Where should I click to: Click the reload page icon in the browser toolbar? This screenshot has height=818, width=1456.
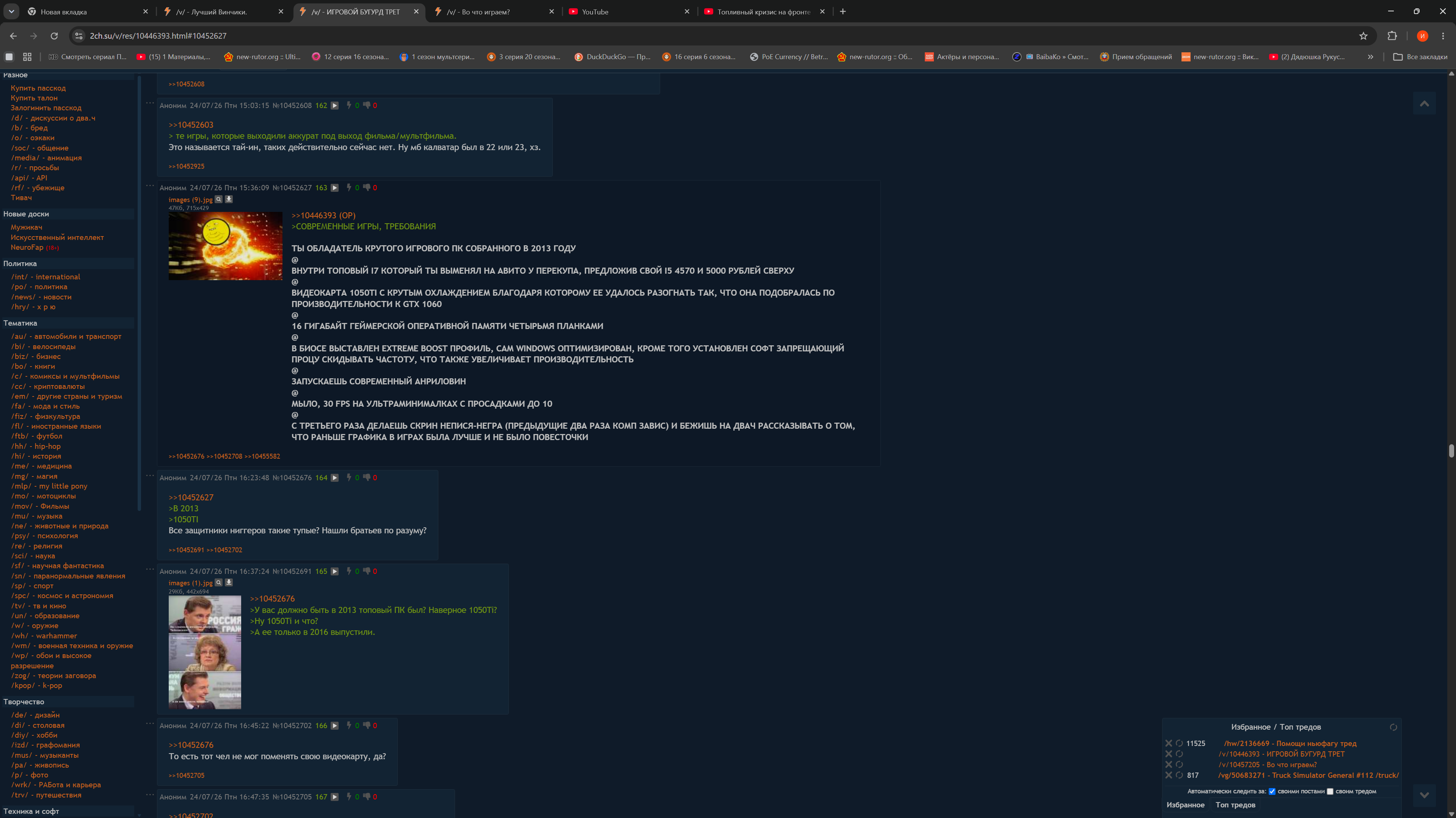(x=54, y=36)
